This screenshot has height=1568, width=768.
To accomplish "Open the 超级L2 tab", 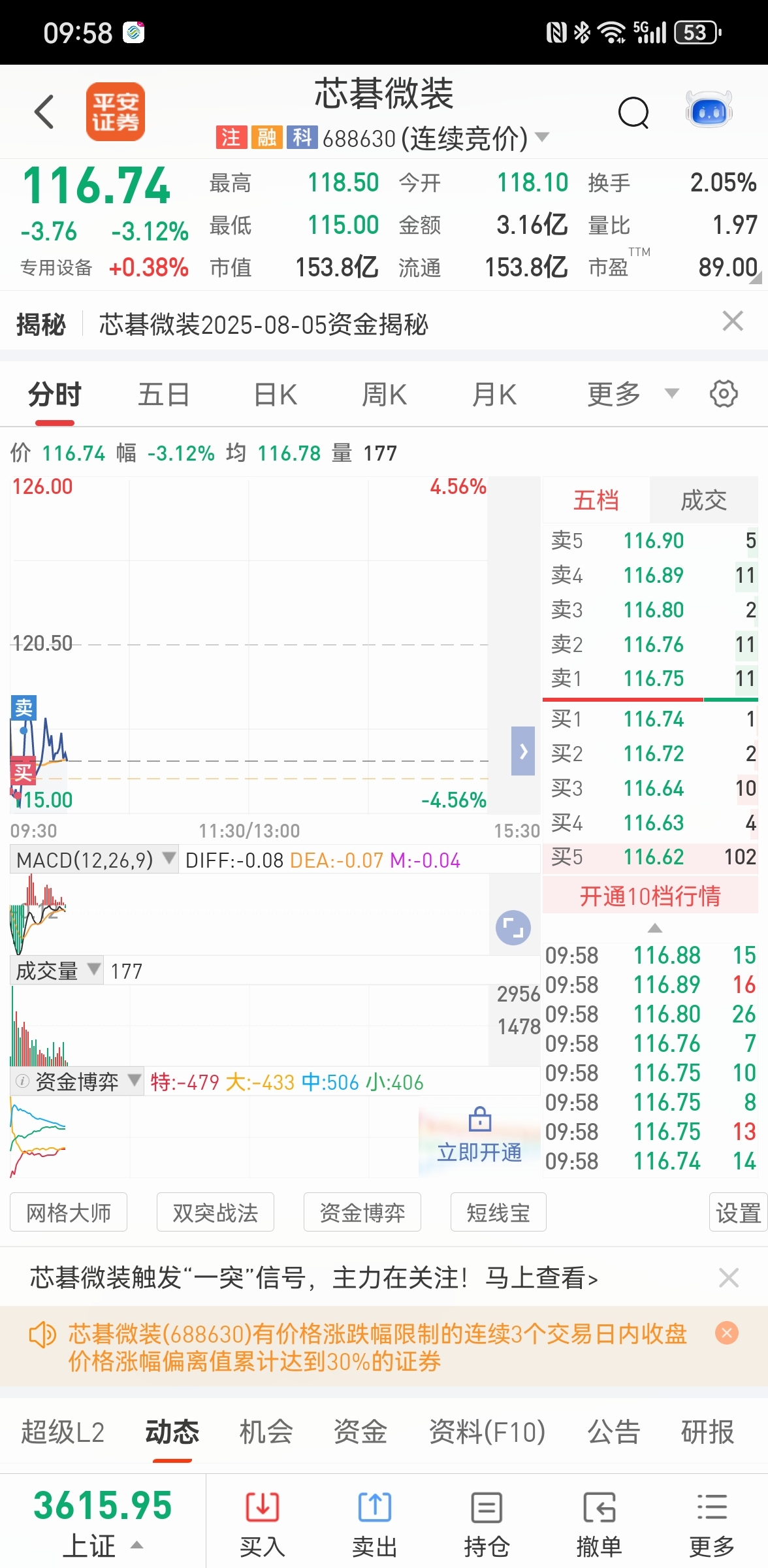I will (x=63, y=1432).
